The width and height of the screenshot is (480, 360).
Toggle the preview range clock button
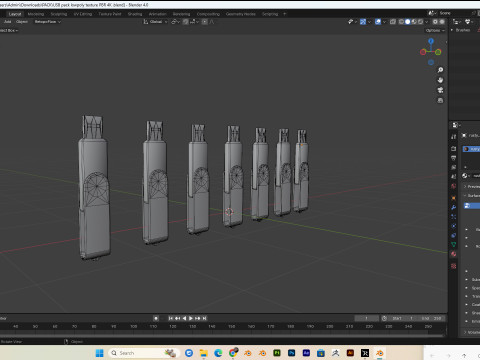point(384,318)
